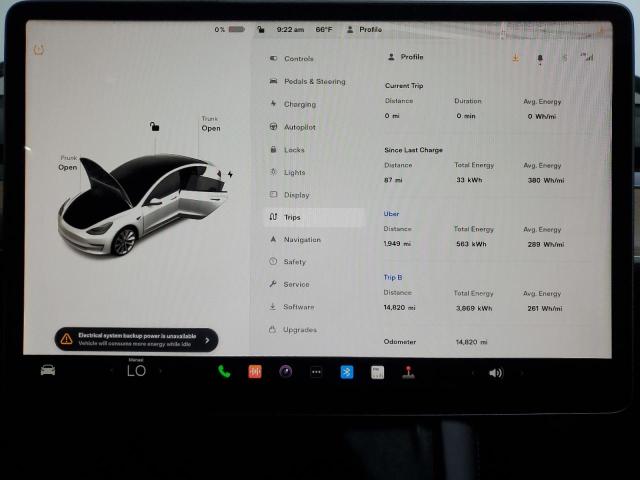Tap the car icon in bottom bar

tap(48, 370)
